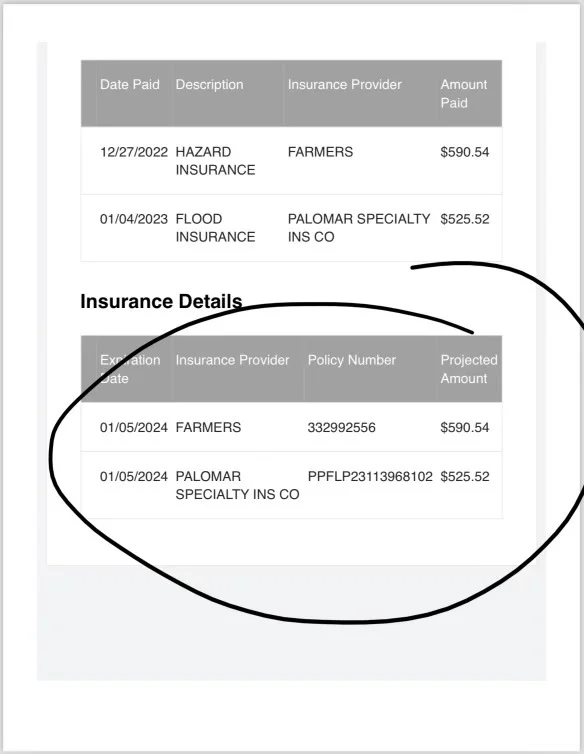584x754 pixels.
Task: Click the $525.52 projected amount
Action: [x=465, y=477]
